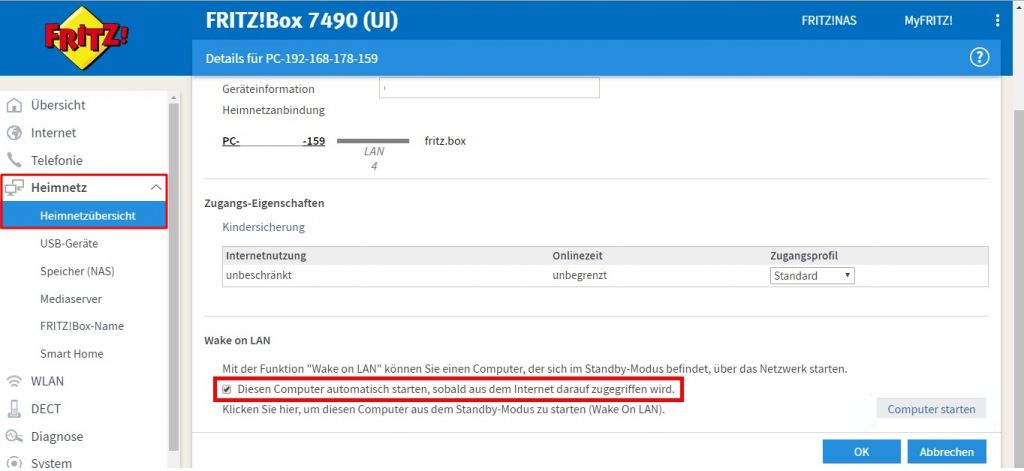Click the FRITZ!NAS link
The width and height of the screenshot is (1024, 471).
click(x=829, y=21)
